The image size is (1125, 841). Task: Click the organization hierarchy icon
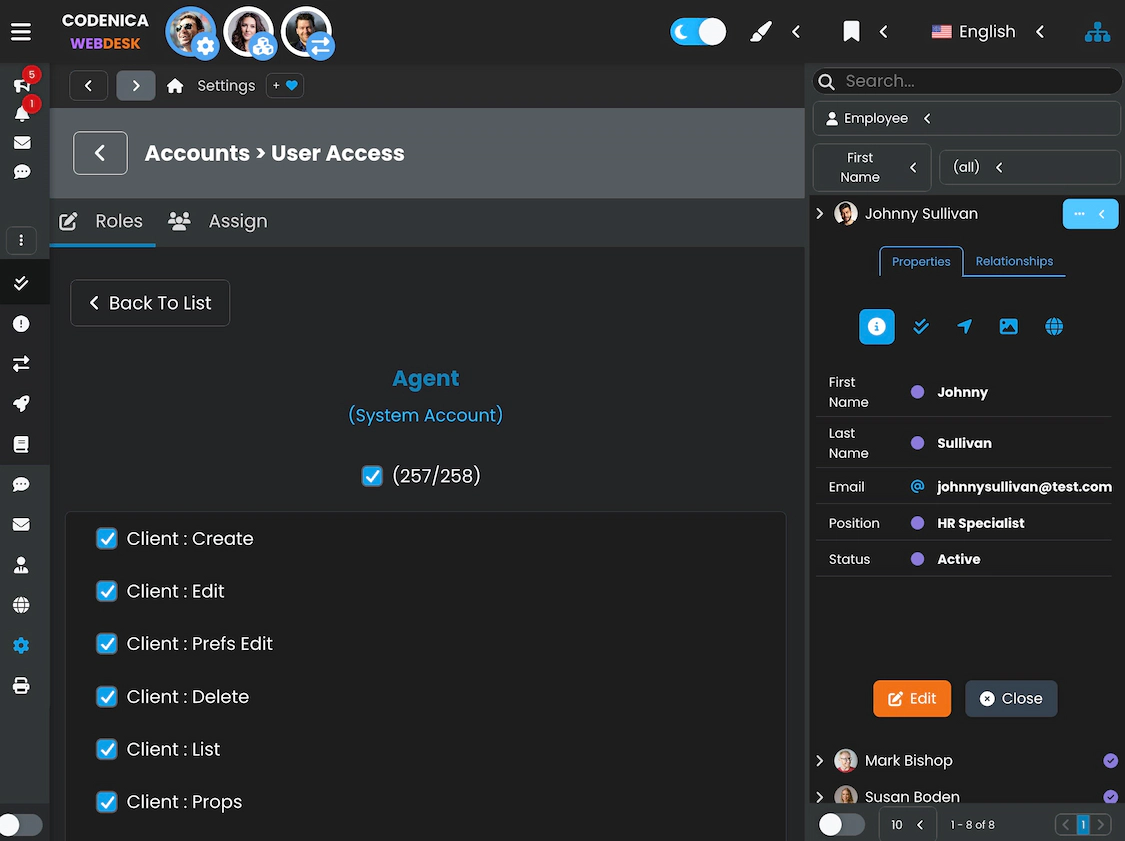1097,32
